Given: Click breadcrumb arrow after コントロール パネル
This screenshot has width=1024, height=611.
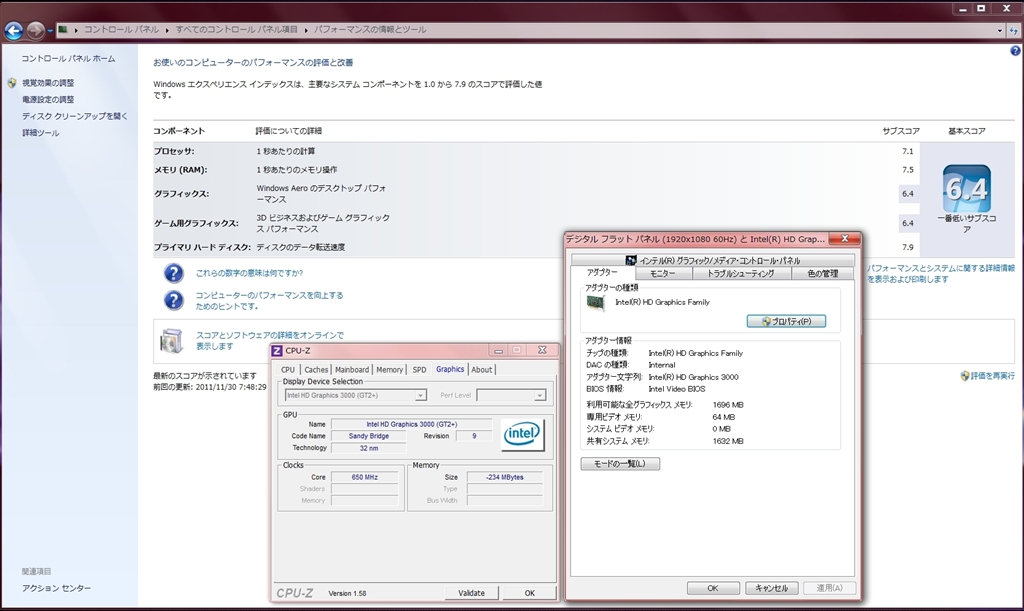Looking at the screenshot, I should coord(167,30).
